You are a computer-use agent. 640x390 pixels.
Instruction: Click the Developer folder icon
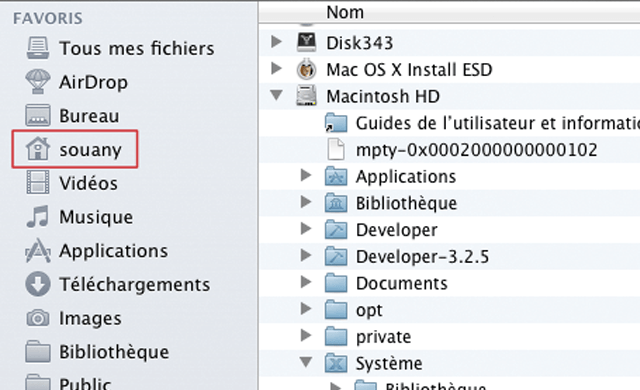[336, 230]
